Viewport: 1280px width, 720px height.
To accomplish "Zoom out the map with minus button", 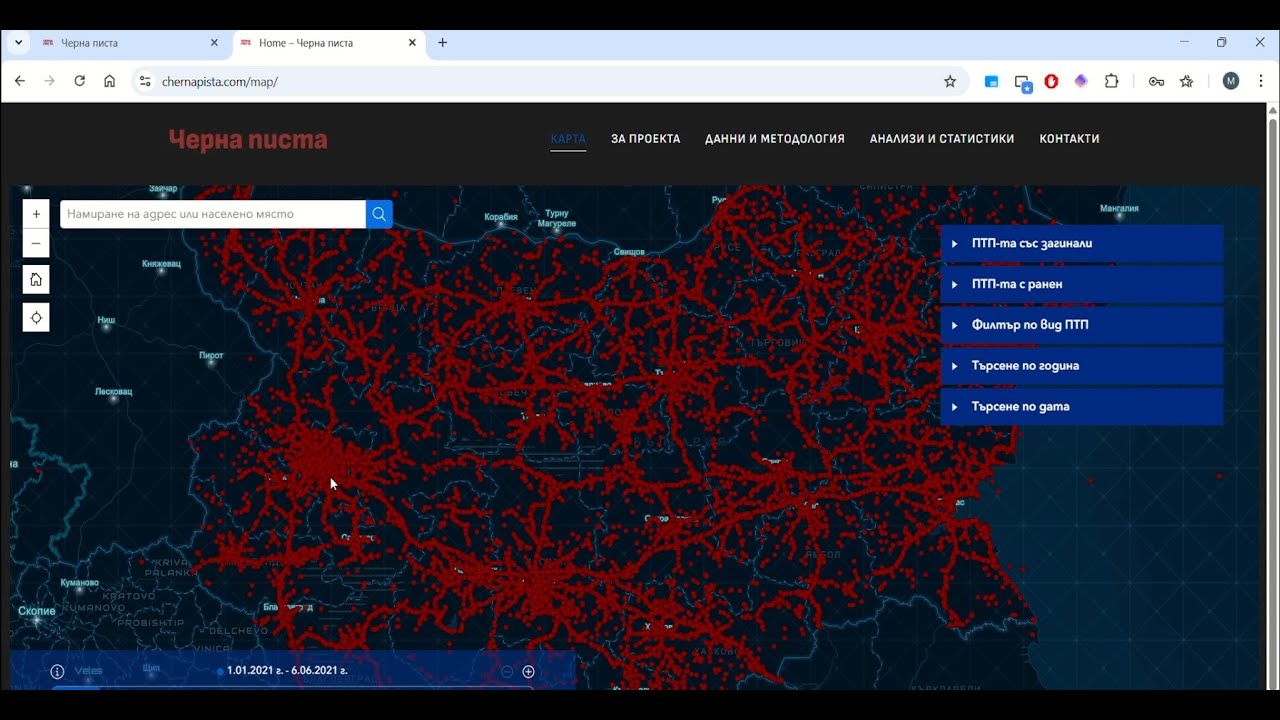I will click(x=36, y=243).
